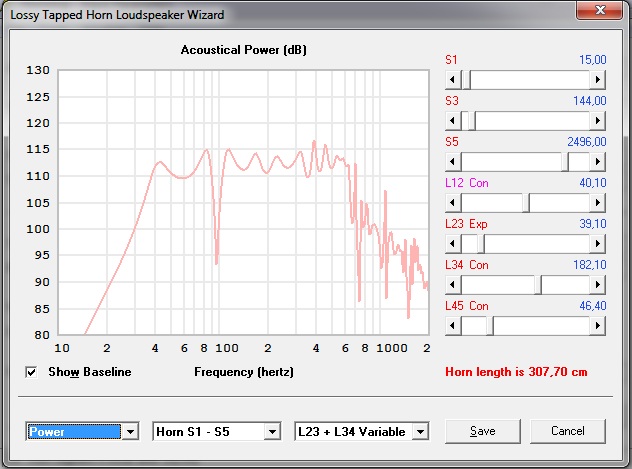Click the Cancel button
The height and width of the screenshot is (469, 632).
coord(568,431)
